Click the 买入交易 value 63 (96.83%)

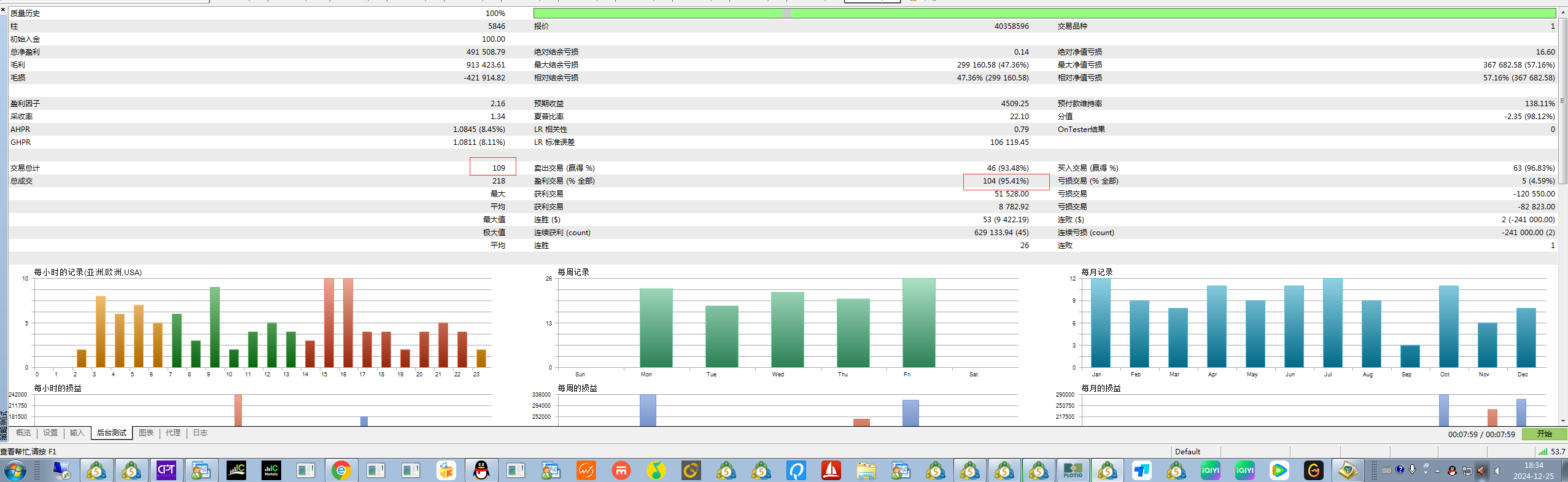(1534, 168)
